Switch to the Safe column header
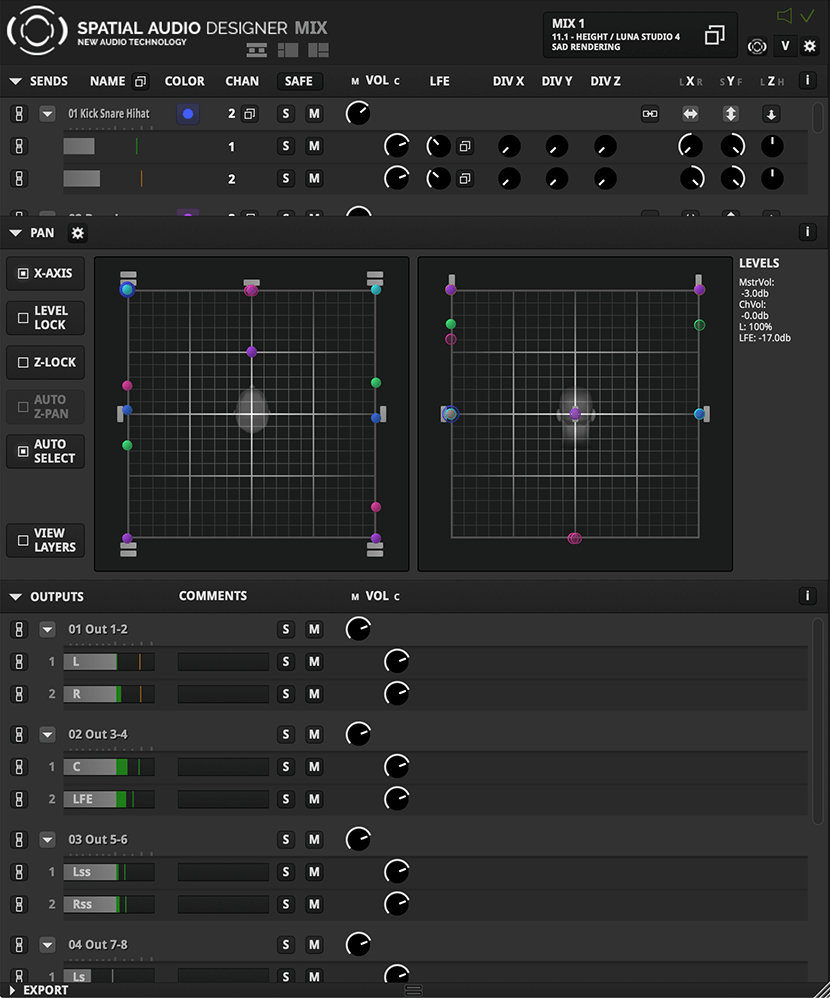Viewport: 830px width, 998px height. click(x=299, y=81)
